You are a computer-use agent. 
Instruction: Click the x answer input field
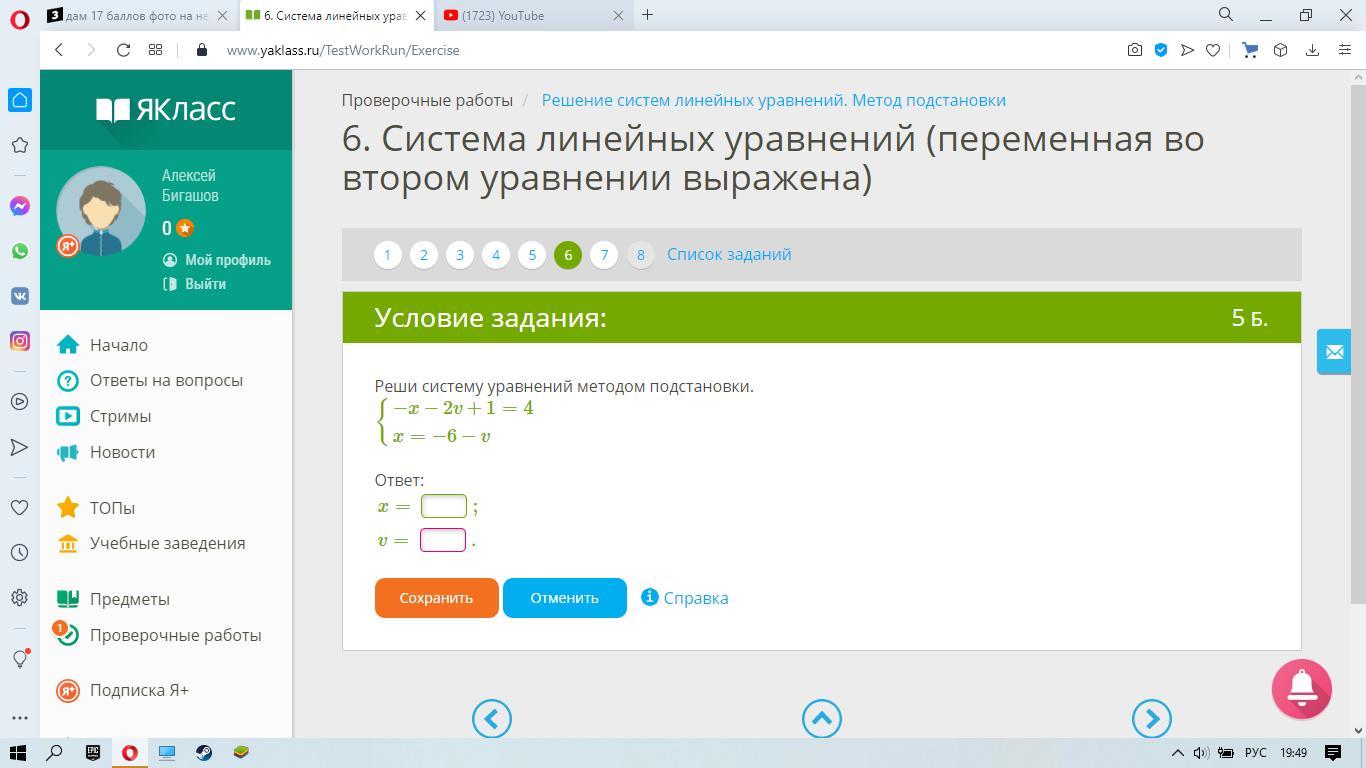coord(443,507)
